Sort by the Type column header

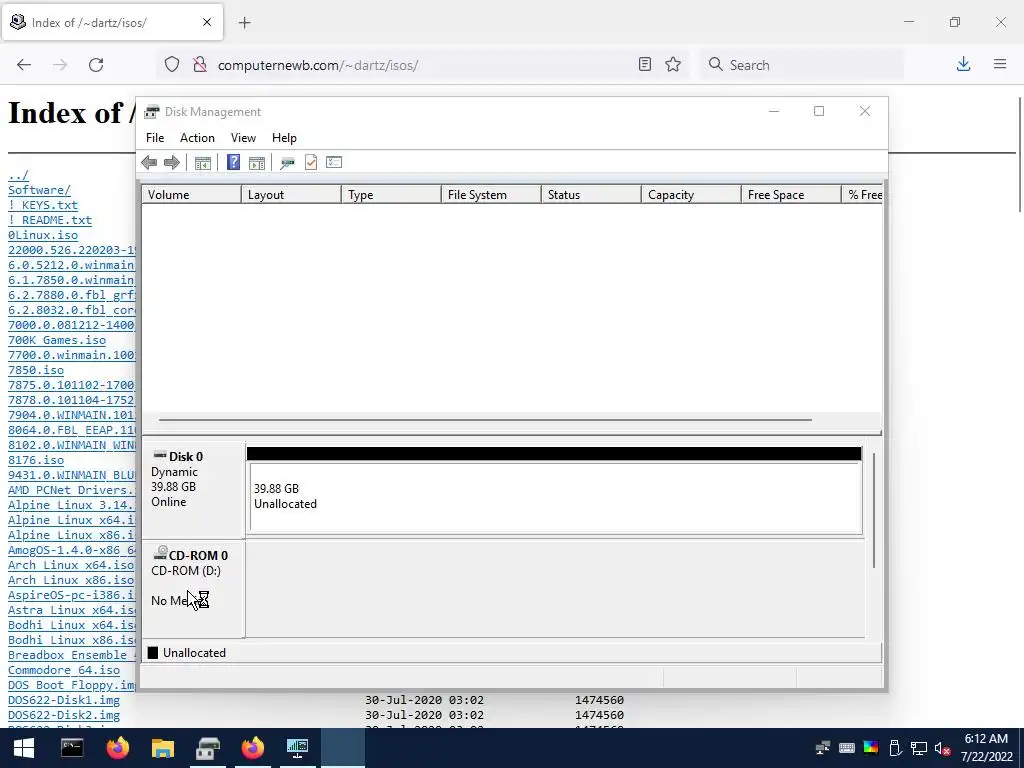[x=391, y=195]
